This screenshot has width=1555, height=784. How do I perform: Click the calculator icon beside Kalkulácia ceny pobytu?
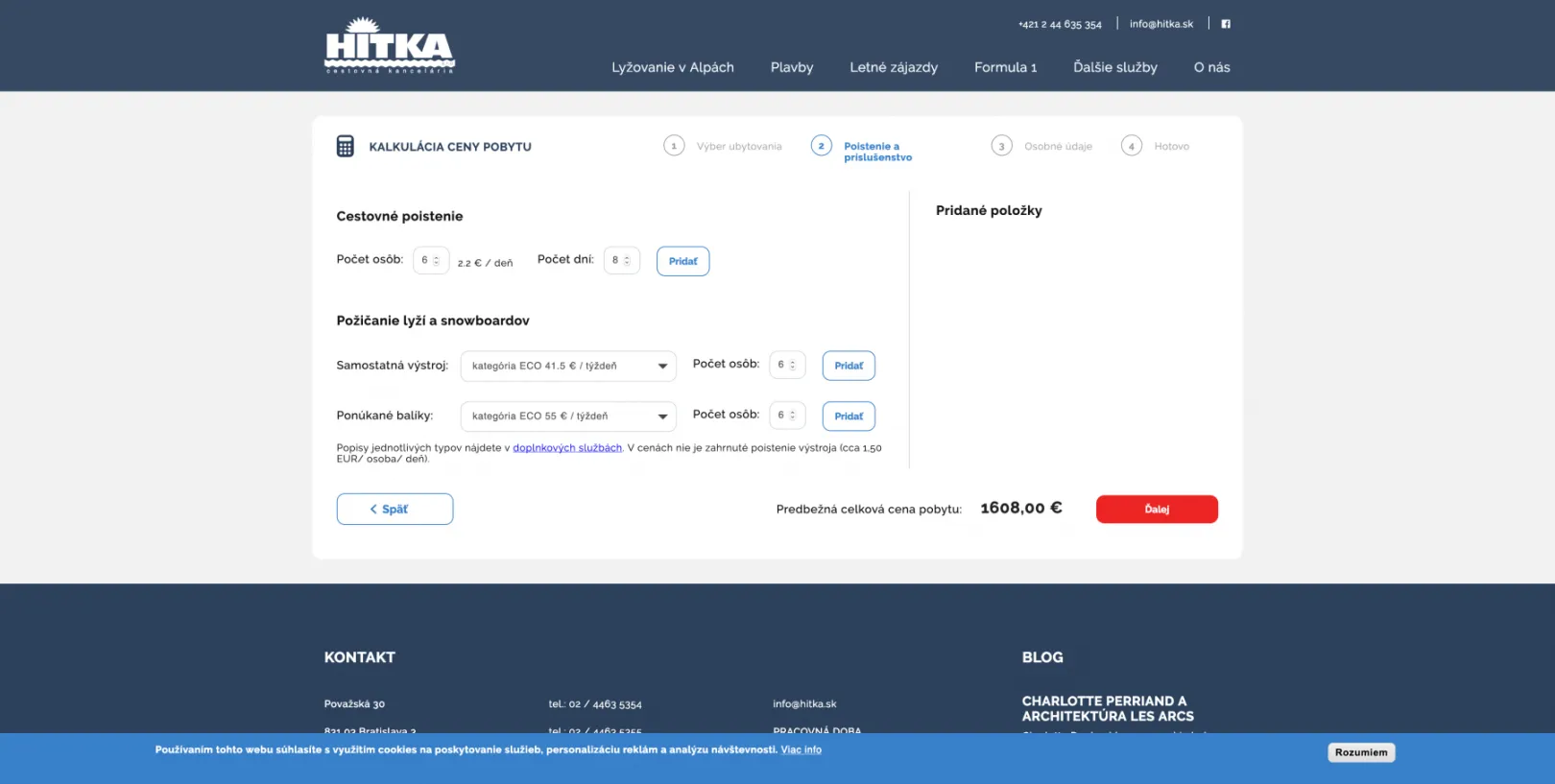(346, 146)
